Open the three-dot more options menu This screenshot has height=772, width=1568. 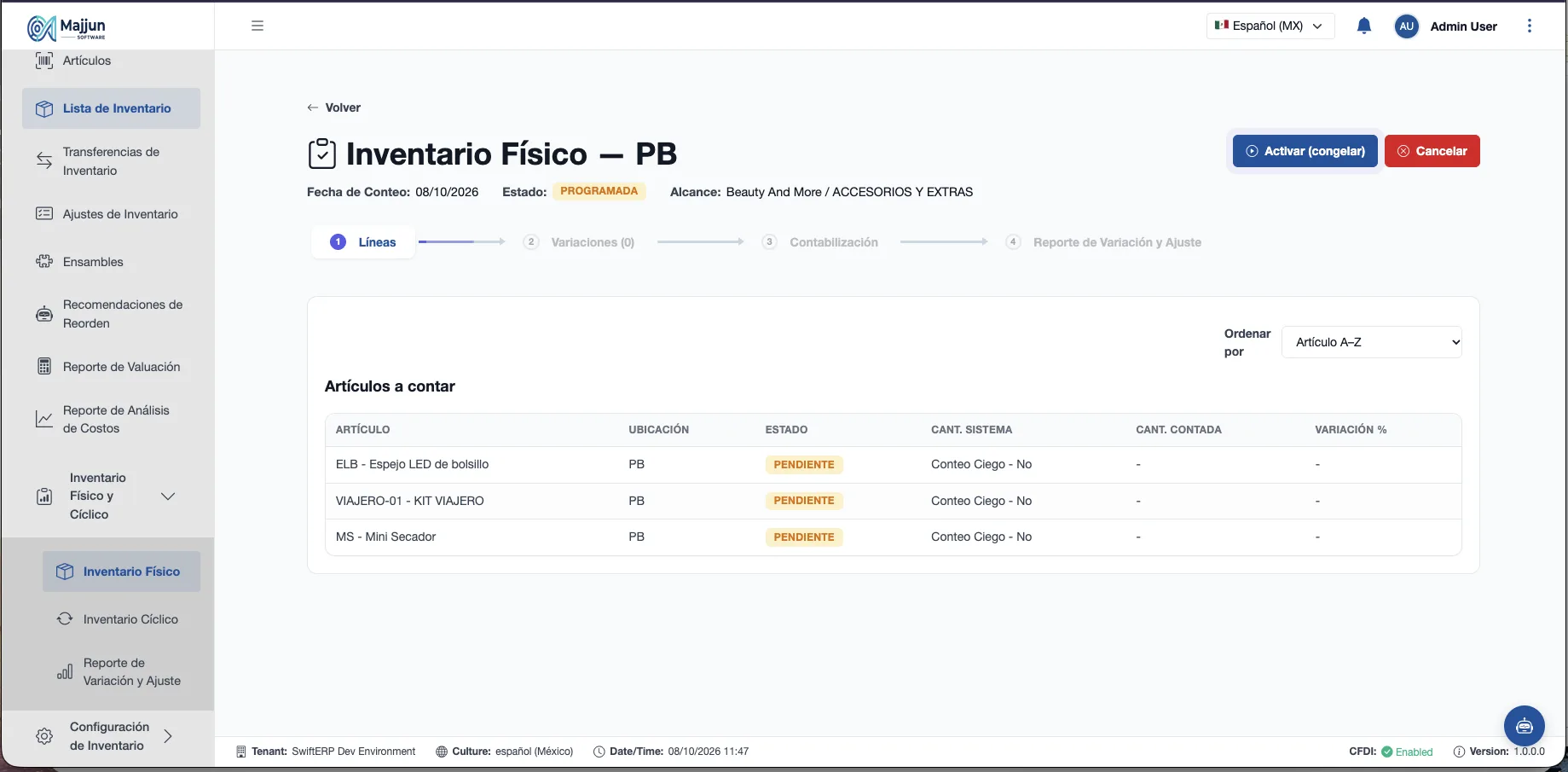[x=1530, y=26]
